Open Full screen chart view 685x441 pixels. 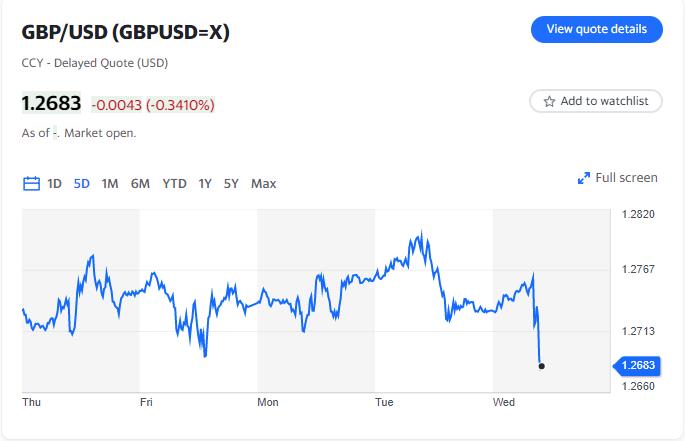click(x=626, y=178)
